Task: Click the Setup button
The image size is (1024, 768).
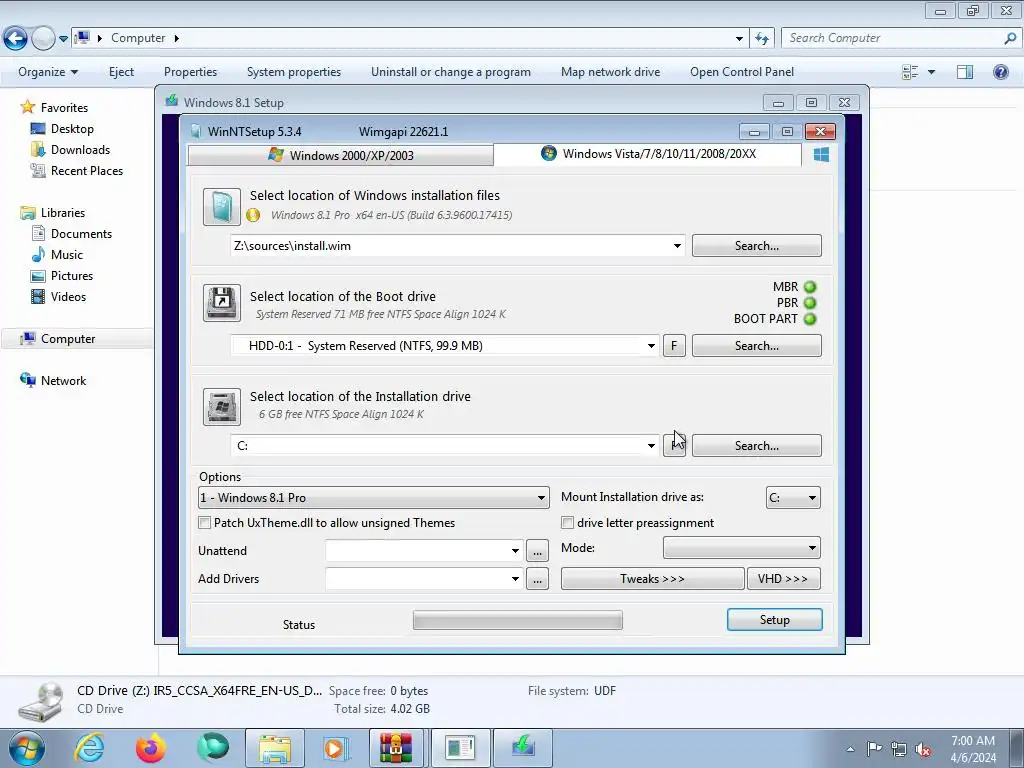Action: (775, 620)
